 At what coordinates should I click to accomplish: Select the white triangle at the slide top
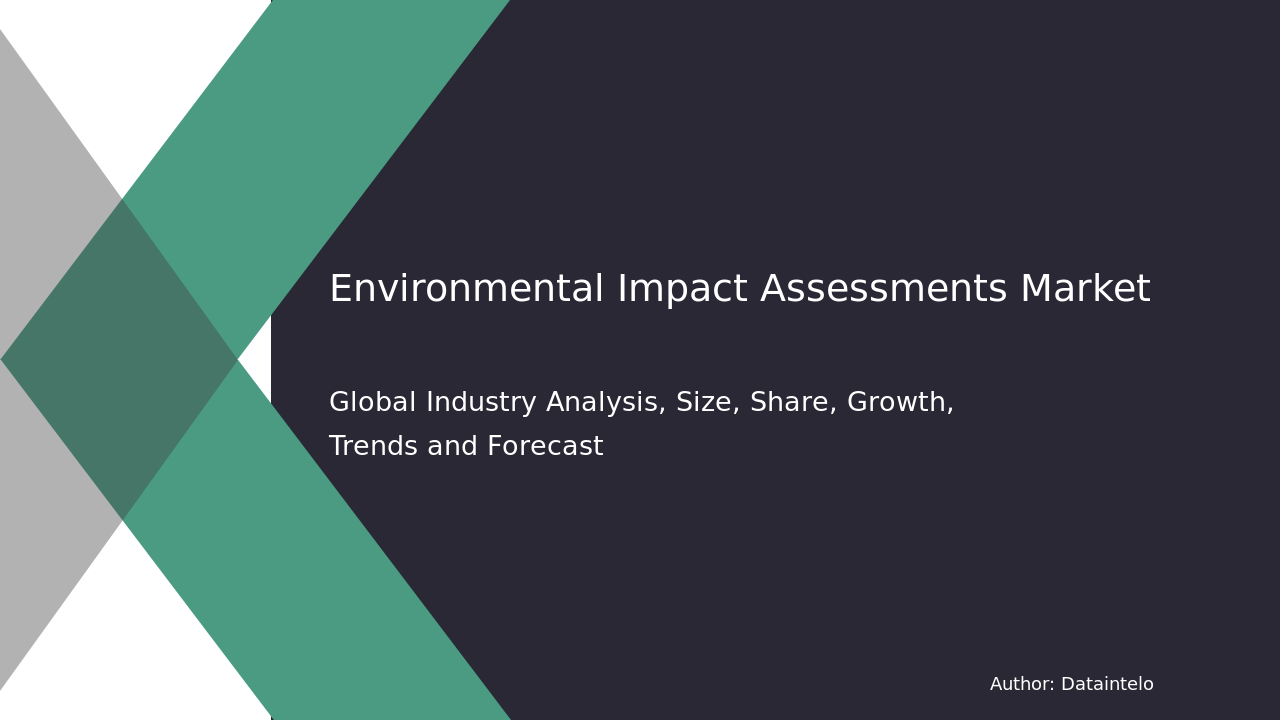[150, 60]
